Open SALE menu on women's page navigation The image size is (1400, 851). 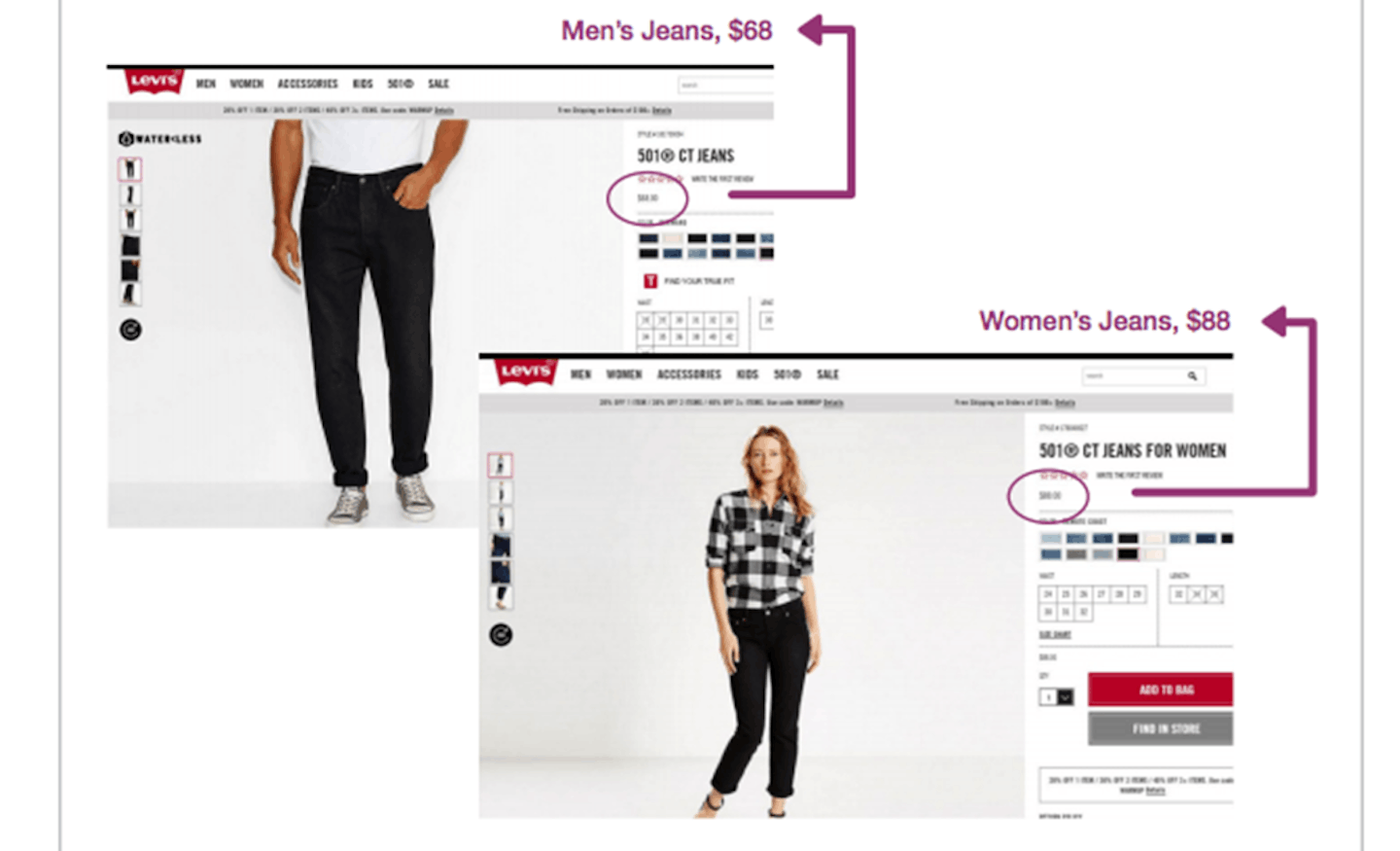click(827, 374)
